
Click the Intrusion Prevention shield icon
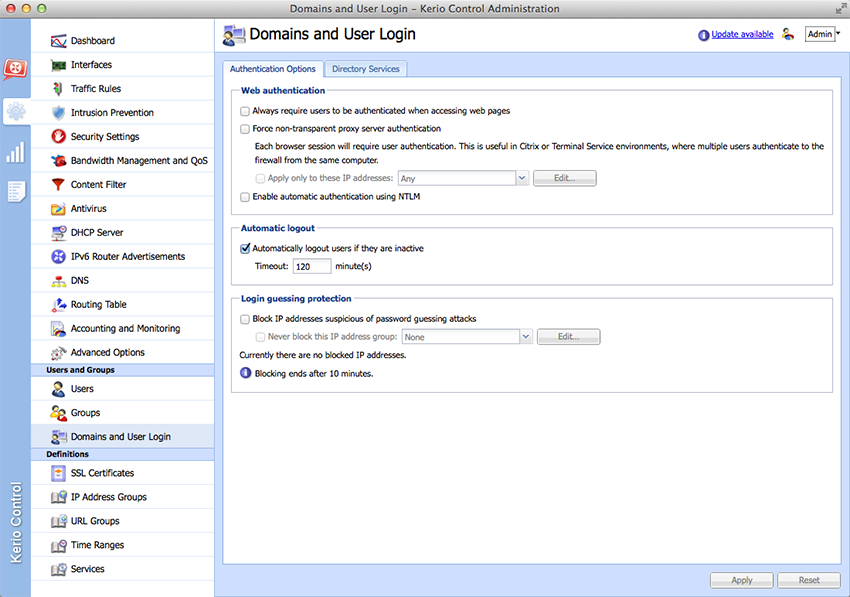pos(58,113)
